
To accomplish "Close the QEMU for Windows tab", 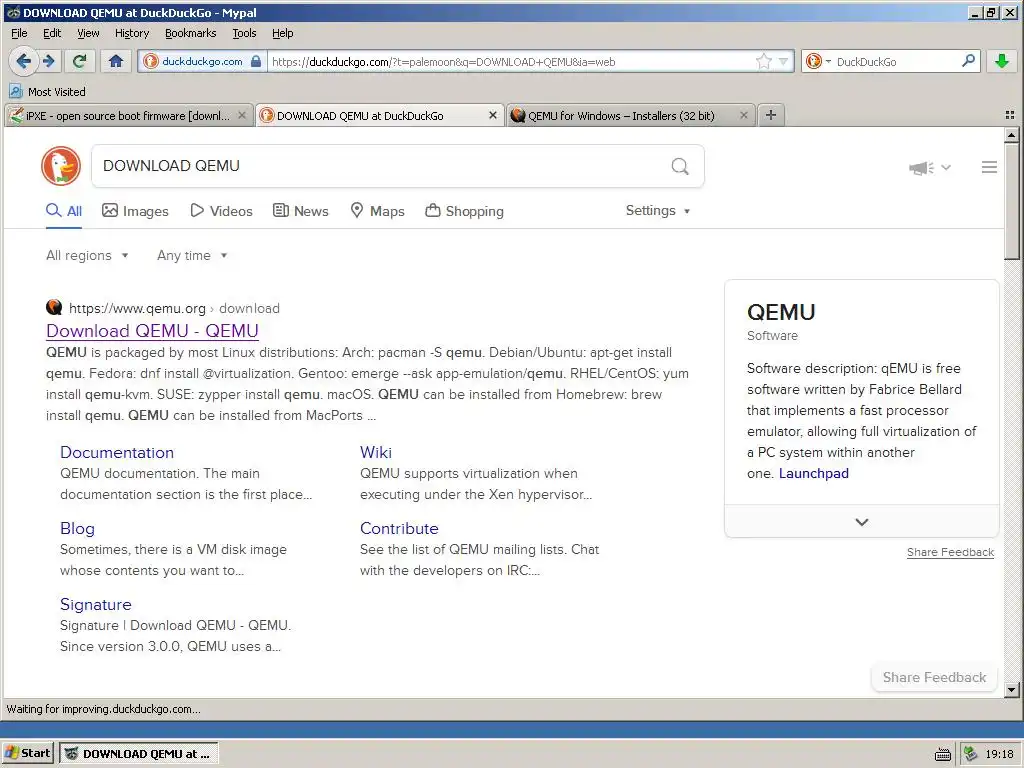I will point(743,116).
